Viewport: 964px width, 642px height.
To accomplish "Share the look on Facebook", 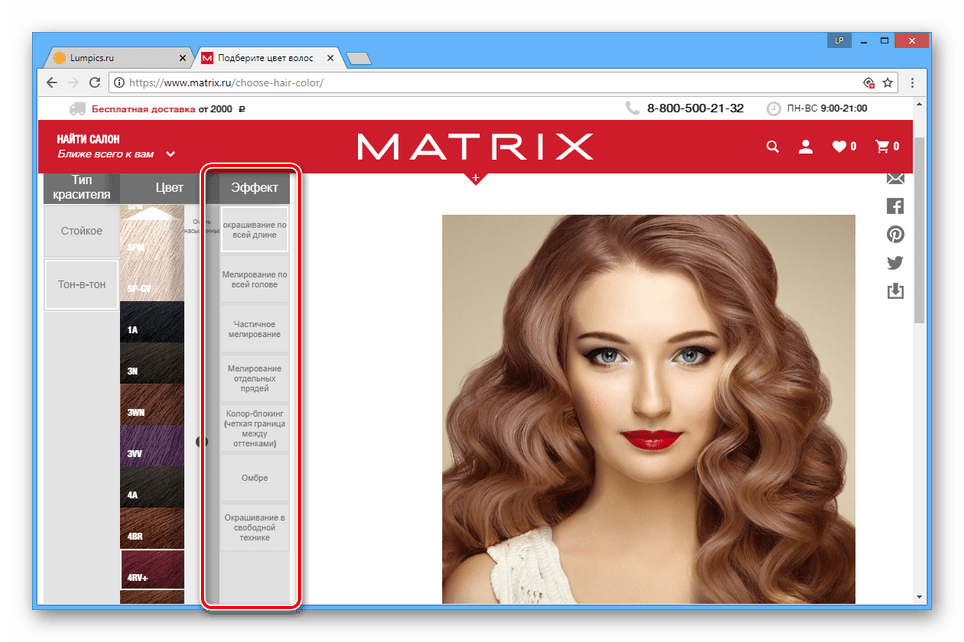I will pyautogui.click(x=895, y=206).
